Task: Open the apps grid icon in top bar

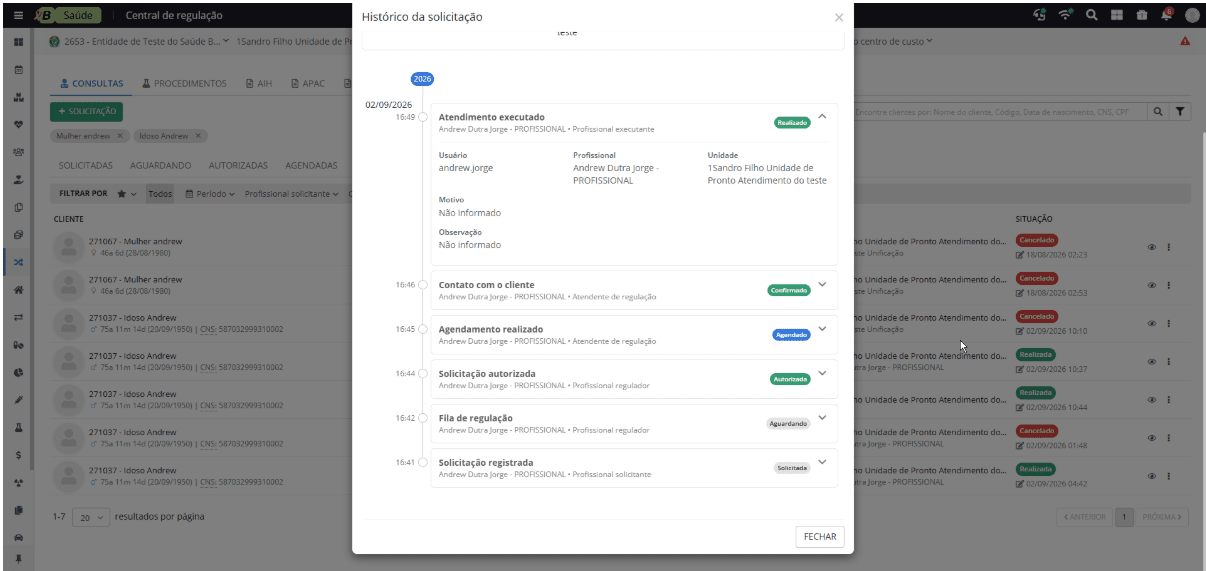Action: 1117,15
